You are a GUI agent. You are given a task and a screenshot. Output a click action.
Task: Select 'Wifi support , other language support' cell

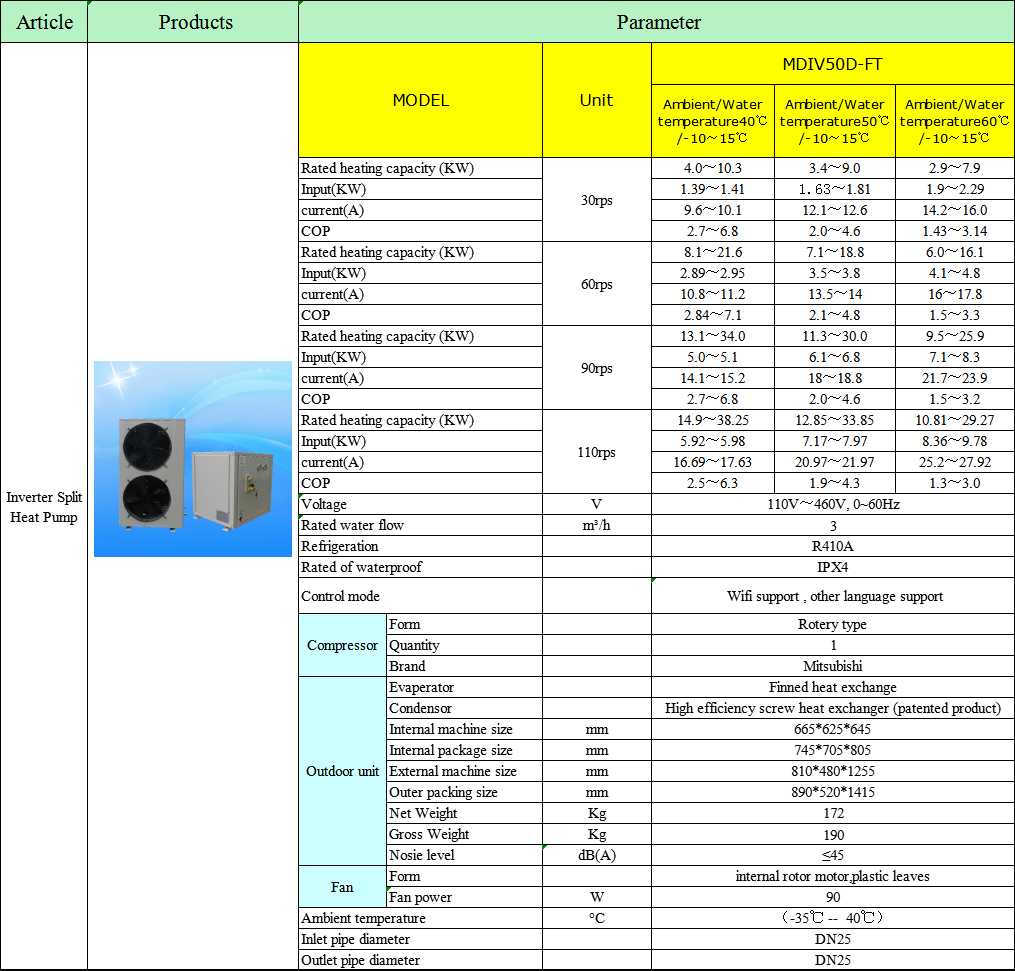(x=832, y=596)
